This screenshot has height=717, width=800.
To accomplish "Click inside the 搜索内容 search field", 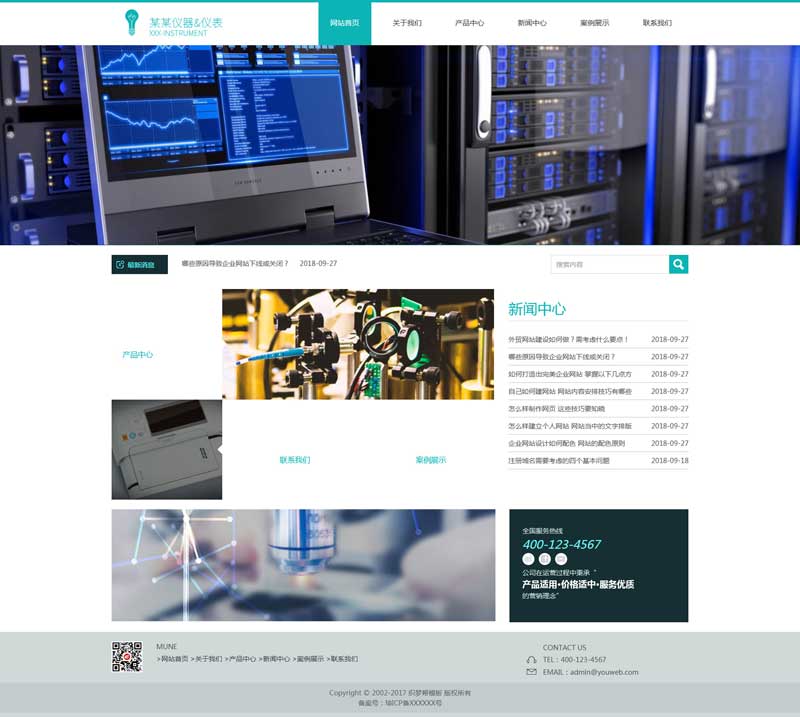I will [x=609, y=265].
